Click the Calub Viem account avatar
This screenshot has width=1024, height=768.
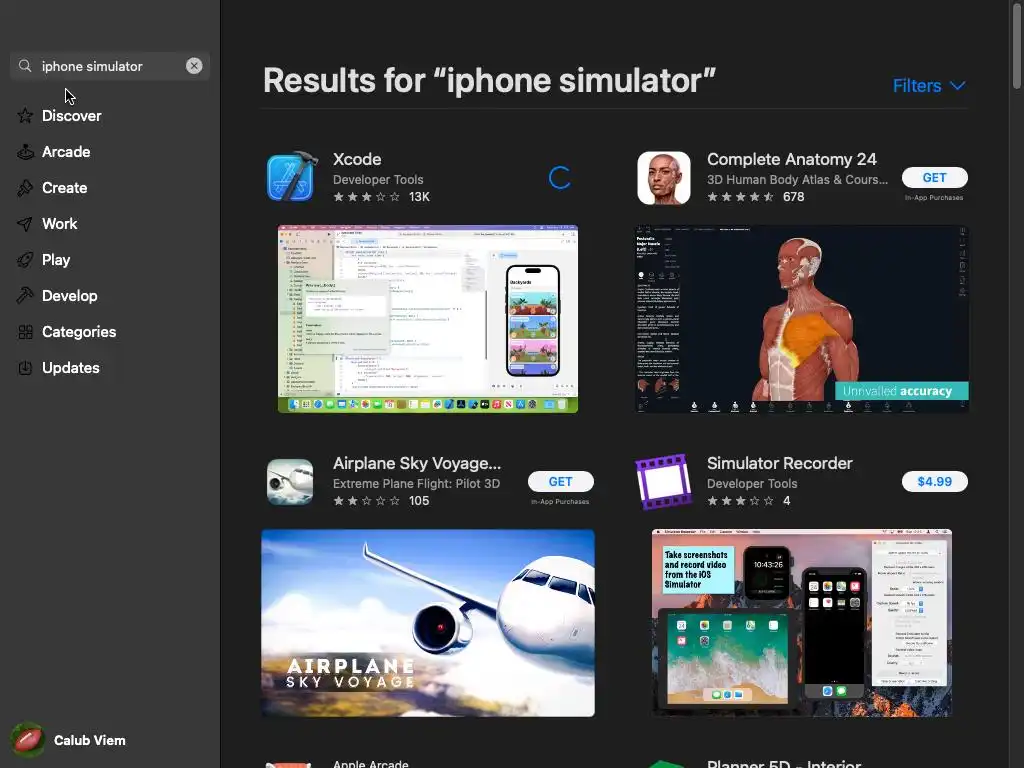(x=27, y=740)
